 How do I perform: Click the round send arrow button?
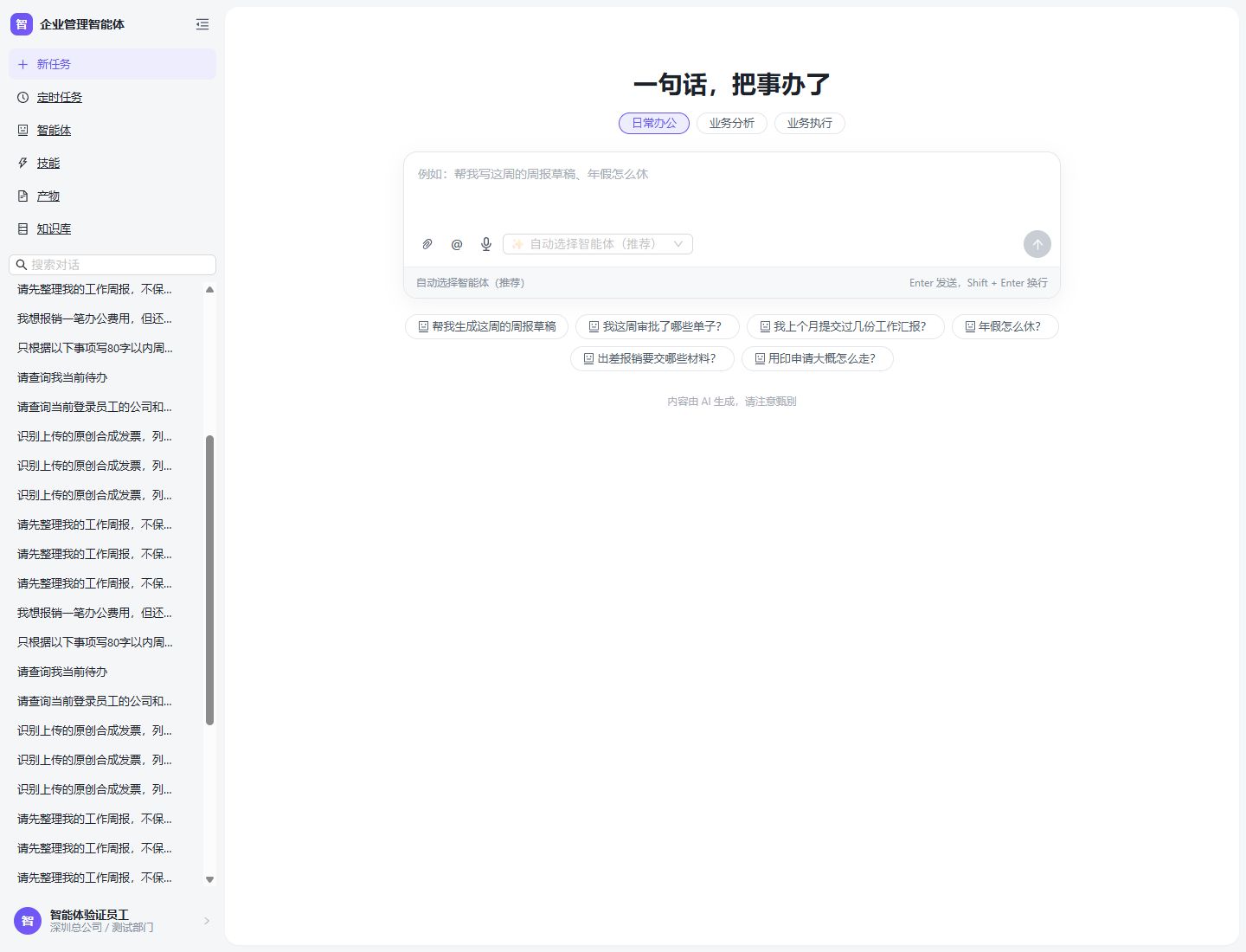[x=1037, y=244]
